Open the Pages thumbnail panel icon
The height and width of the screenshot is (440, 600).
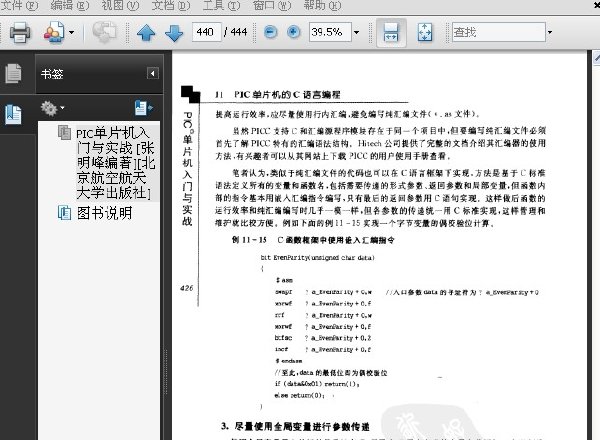click(14, 73)
